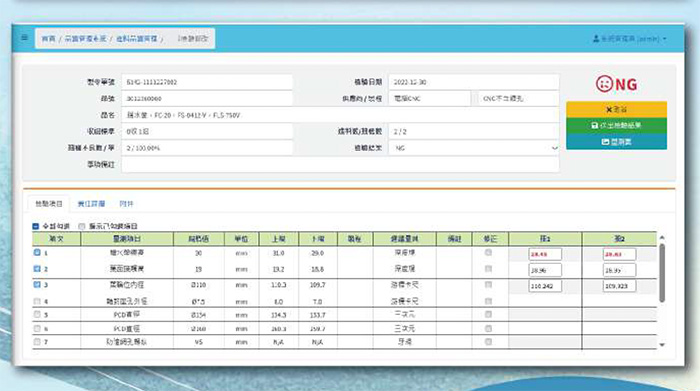Click the field showing 109.323
Screen dimensions: 700x391
619,286
